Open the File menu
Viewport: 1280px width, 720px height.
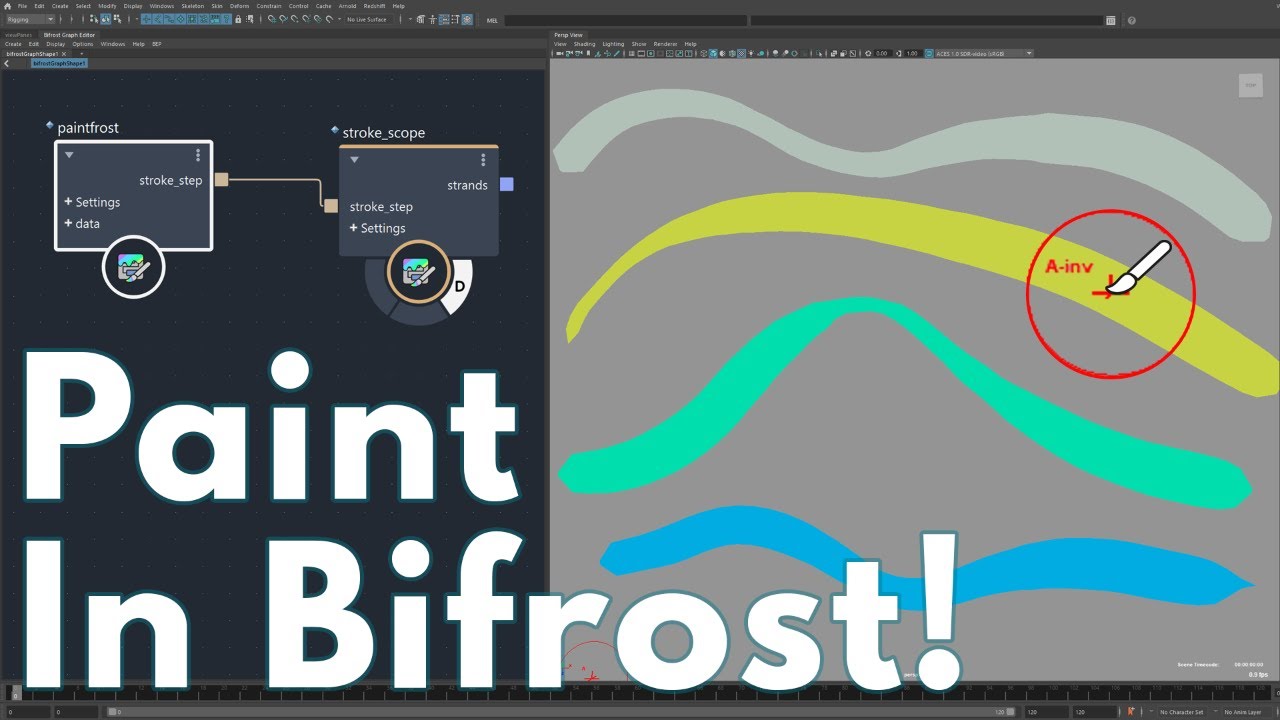[22, 6]
